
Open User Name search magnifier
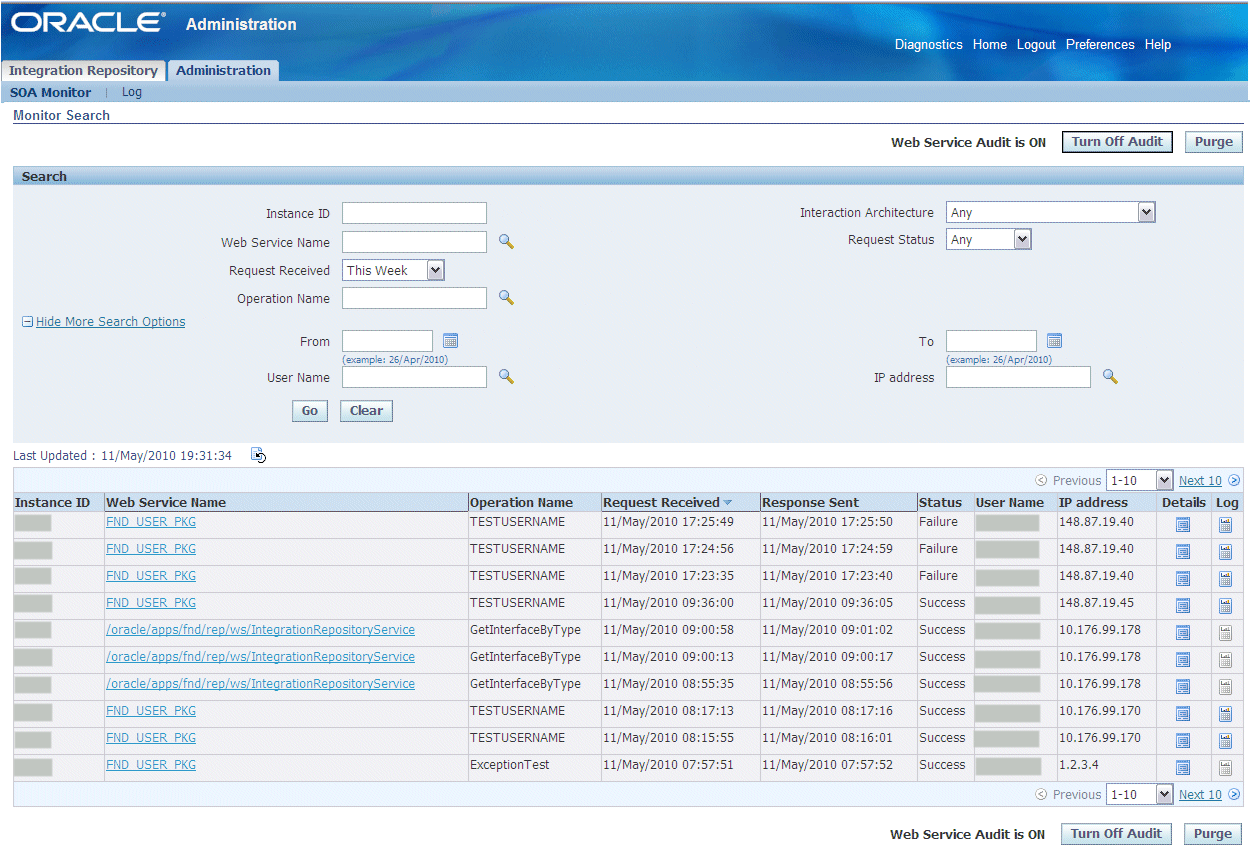coord(506,377)
